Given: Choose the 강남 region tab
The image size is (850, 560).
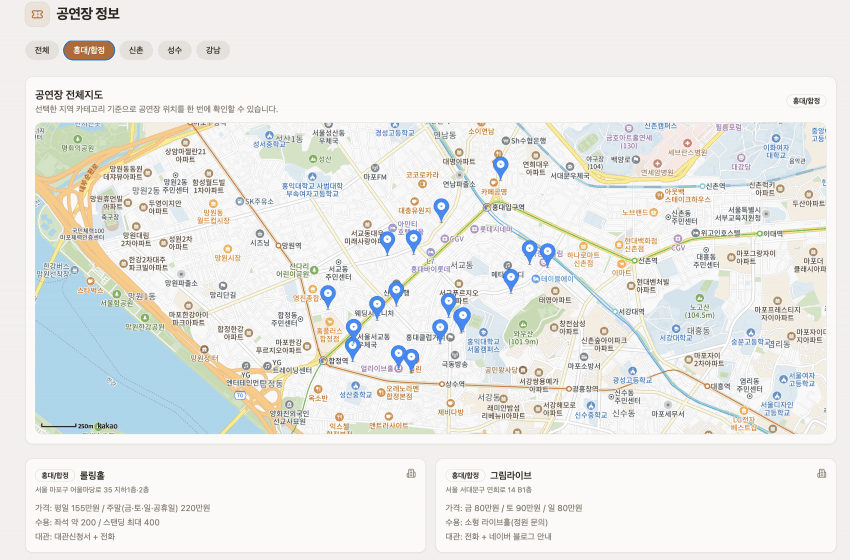Looking at the screenshot, I should pos(213,50).
